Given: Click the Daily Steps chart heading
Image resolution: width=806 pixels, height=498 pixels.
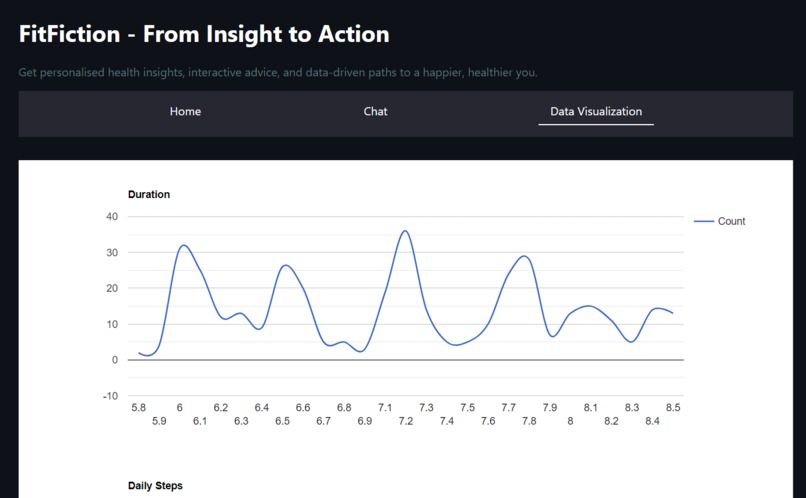Looking at the screenshot, I should (155, 486).
